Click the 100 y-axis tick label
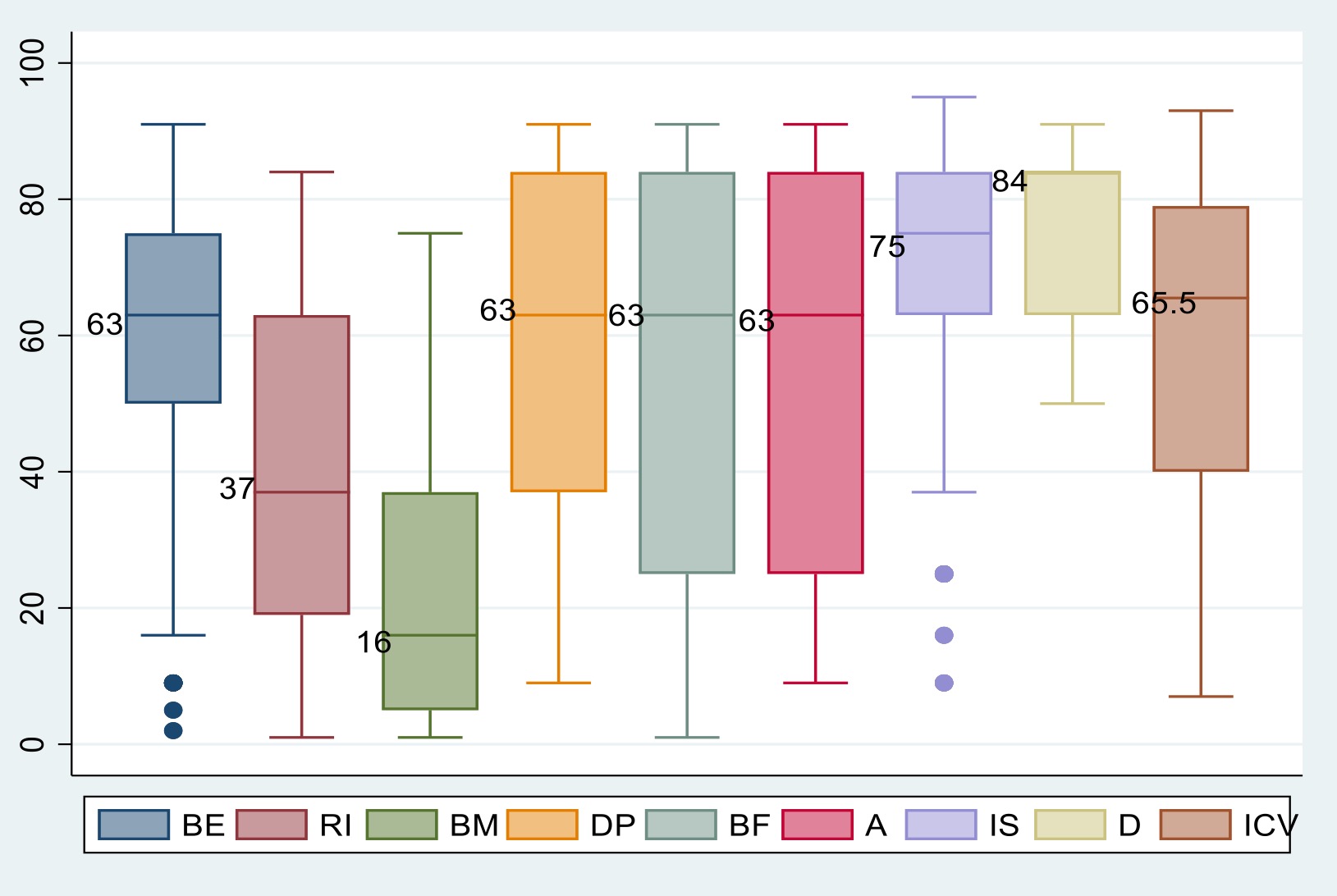 (x=34, y=62)
